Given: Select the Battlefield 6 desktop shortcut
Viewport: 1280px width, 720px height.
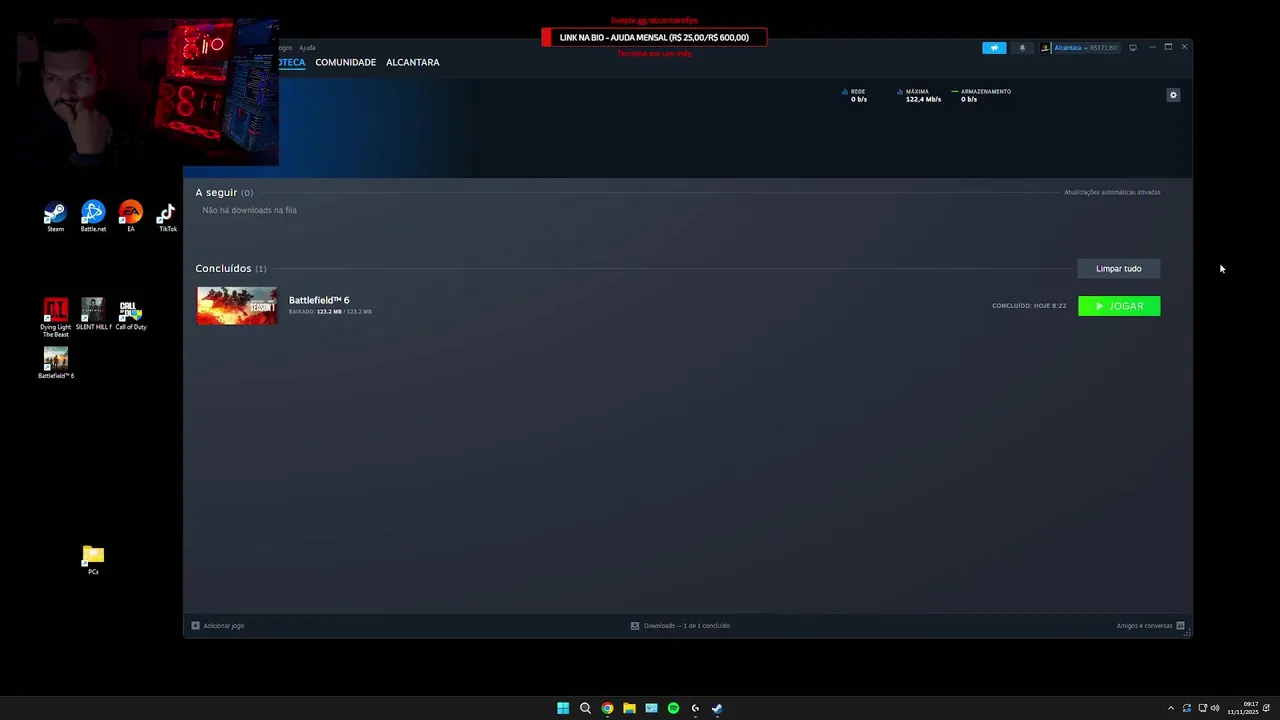Looking at the screenshot, I should click(56, 362).
